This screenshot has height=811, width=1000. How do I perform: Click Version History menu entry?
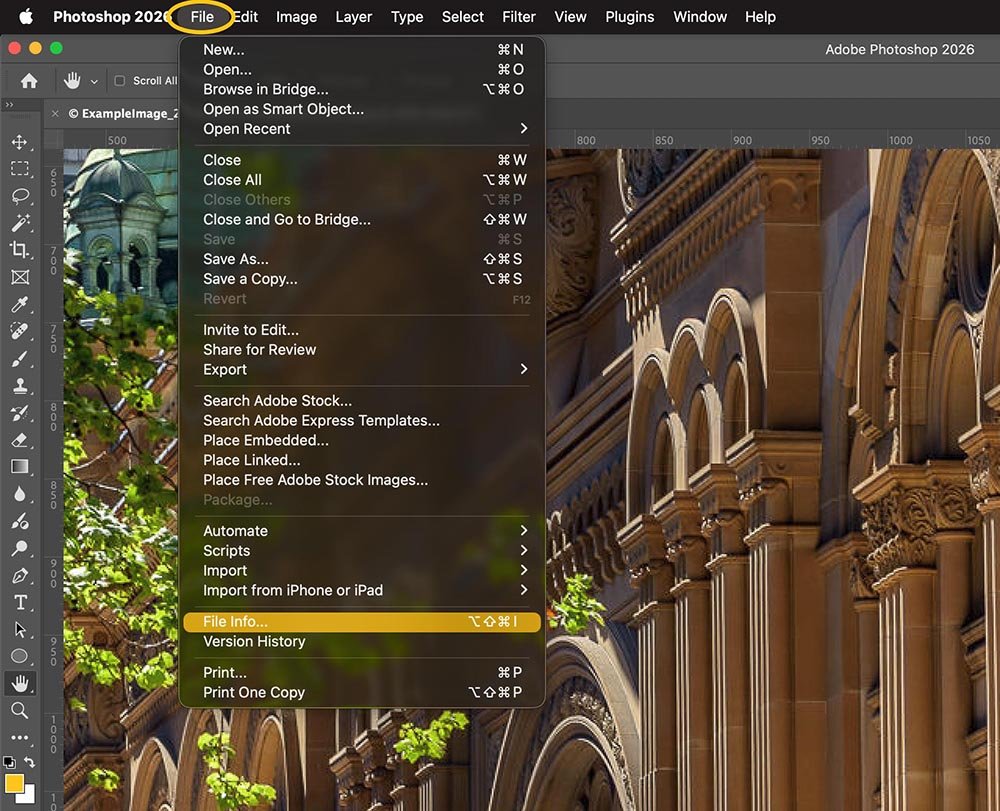(x=362, y=641)
